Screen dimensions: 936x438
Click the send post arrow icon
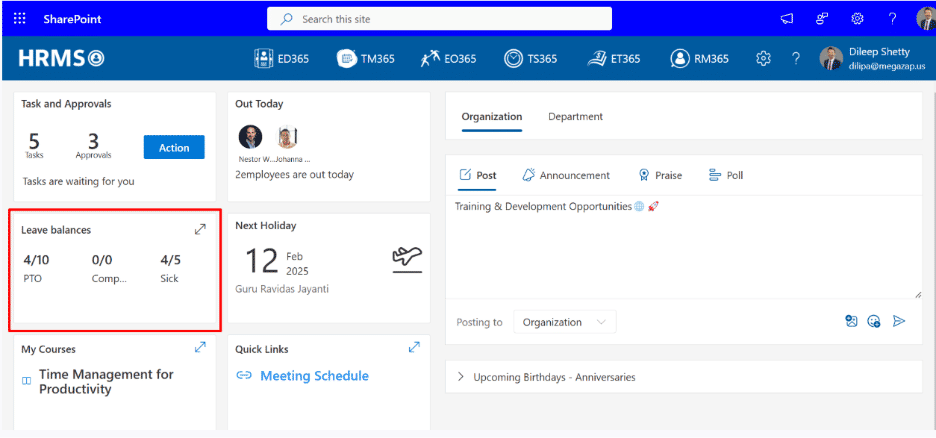[x=899, y=321]
